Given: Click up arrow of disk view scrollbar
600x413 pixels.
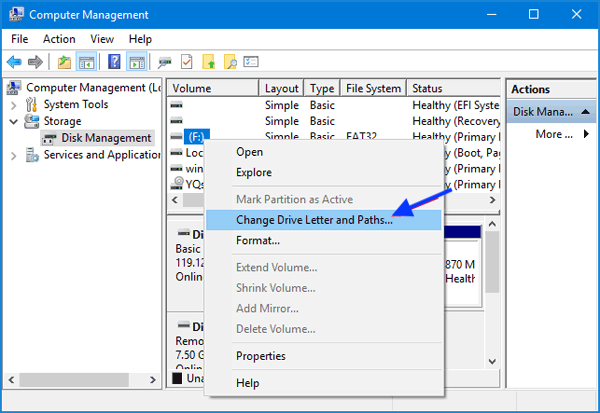Looking at the screenshot, I should click(492, 224).
